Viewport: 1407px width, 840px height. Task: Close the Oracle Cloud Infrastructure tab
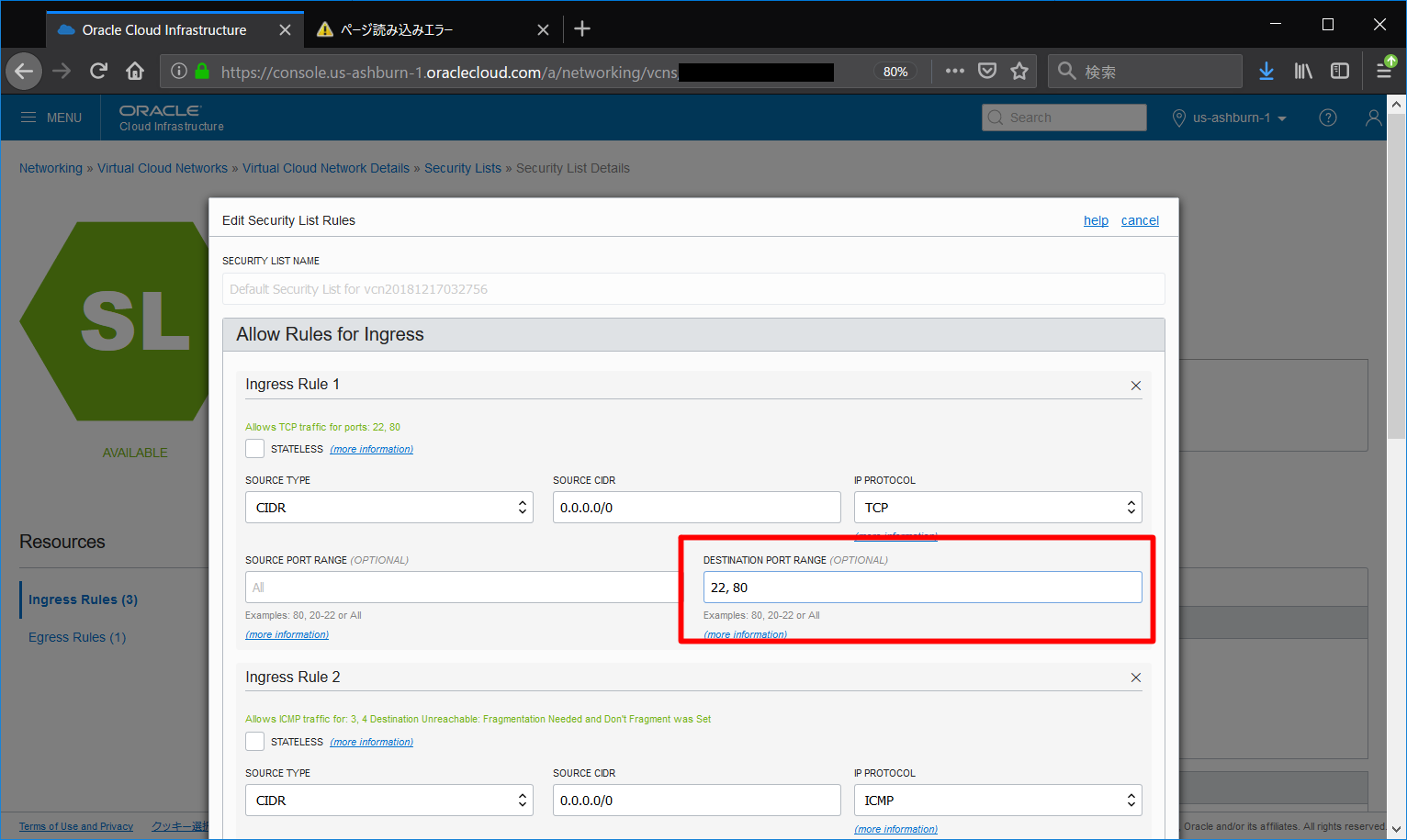pyautogui.click(x=285, y=30)
